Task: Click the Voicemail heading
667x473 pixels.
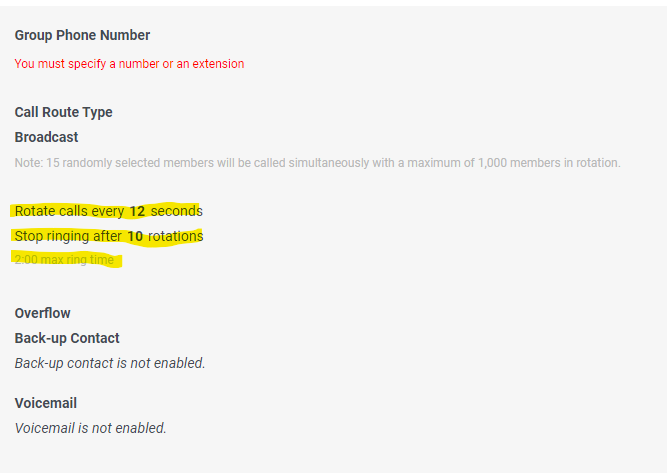Action: [46, 403]
